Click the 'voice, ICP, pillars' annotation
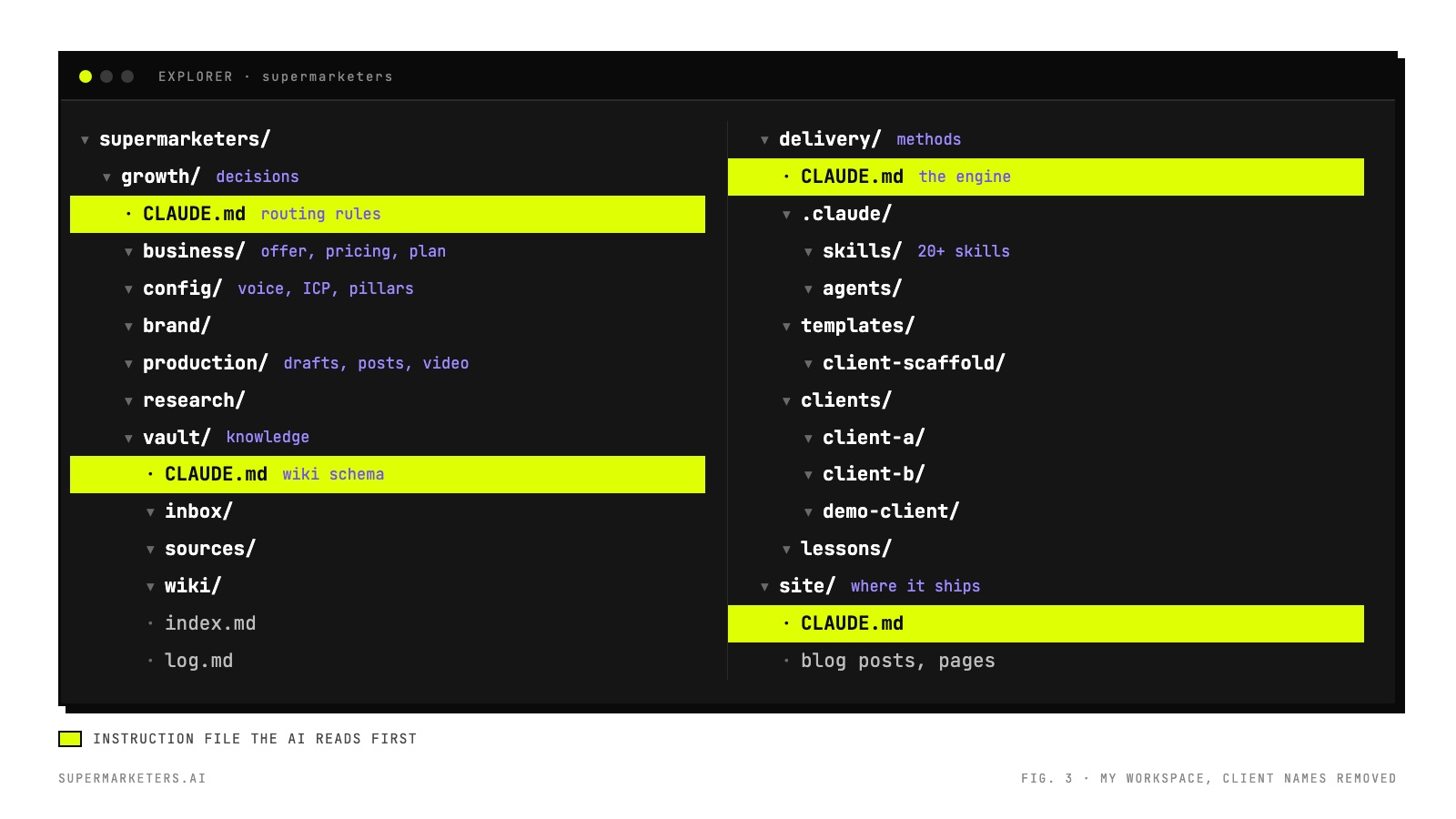Image resolution: width=1456 pixels, height=819 pixels. 326,288
